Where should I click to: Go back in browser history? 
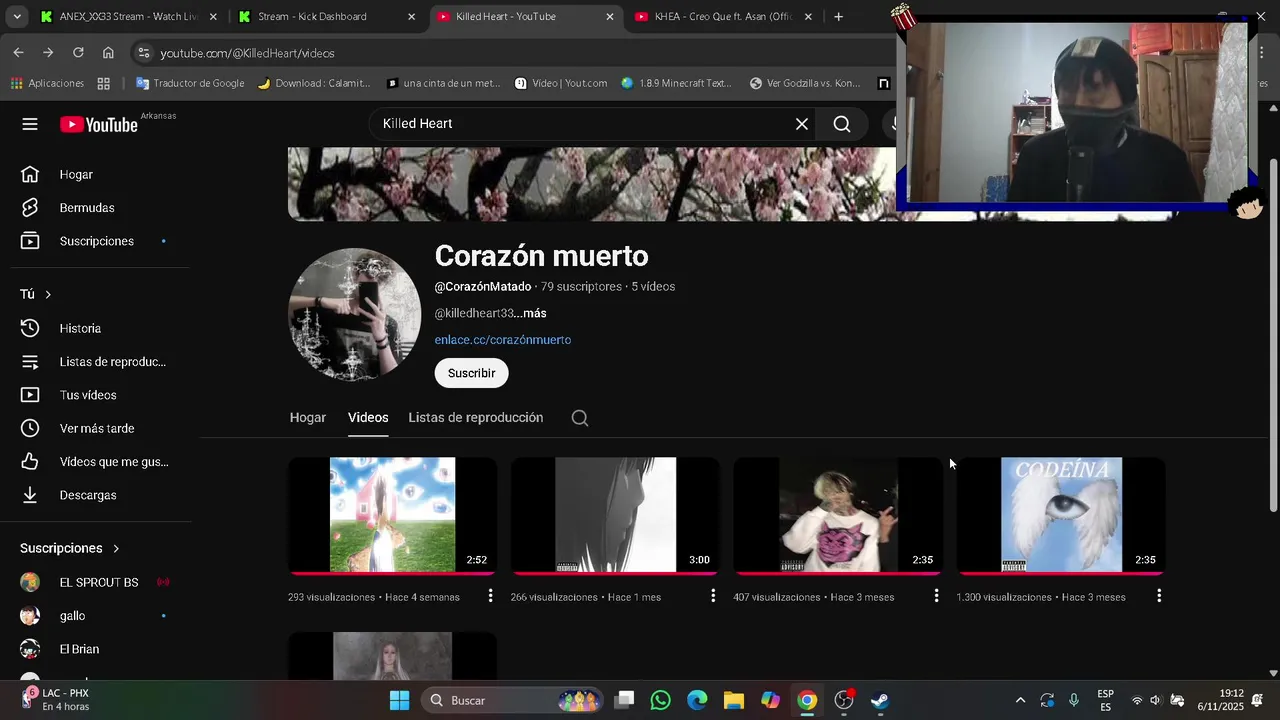19,52
